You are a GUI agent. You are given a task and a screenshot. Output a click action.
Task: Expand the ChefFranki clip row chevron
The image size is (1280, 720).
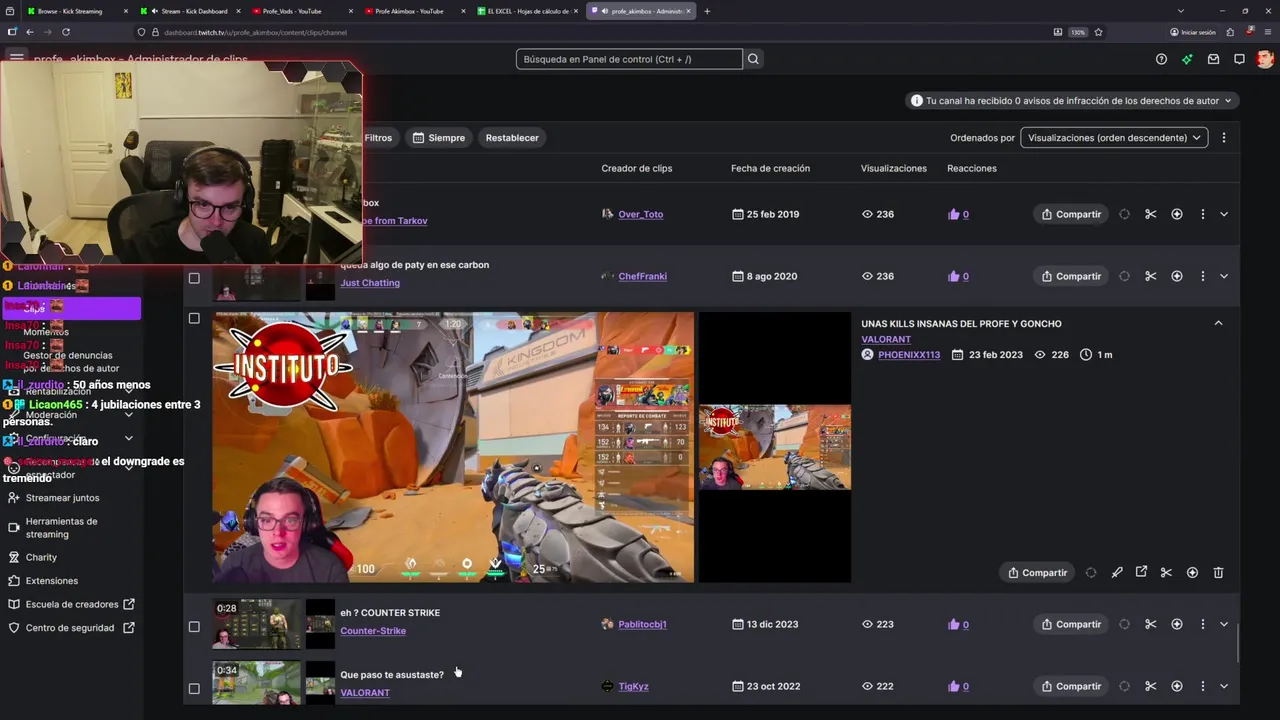click(1224, 276)
